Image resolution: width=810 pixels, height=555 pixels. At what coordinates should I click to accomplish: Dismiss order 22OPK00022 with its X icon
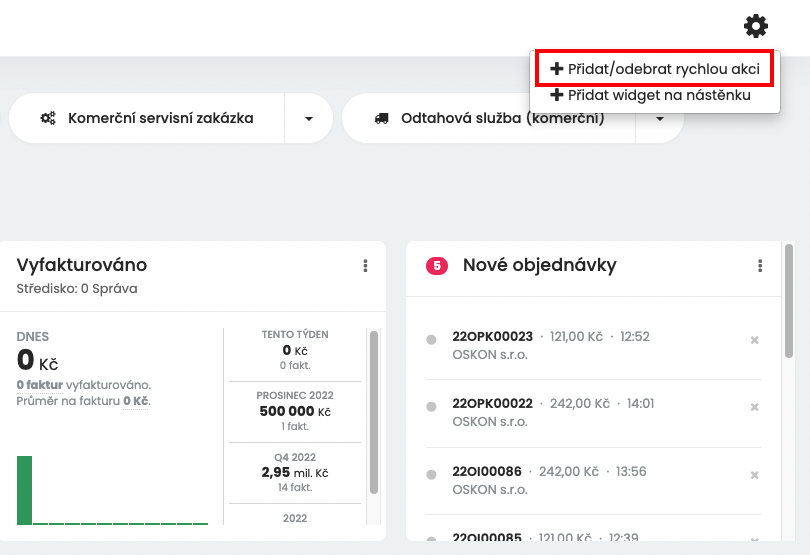(755, 407)
